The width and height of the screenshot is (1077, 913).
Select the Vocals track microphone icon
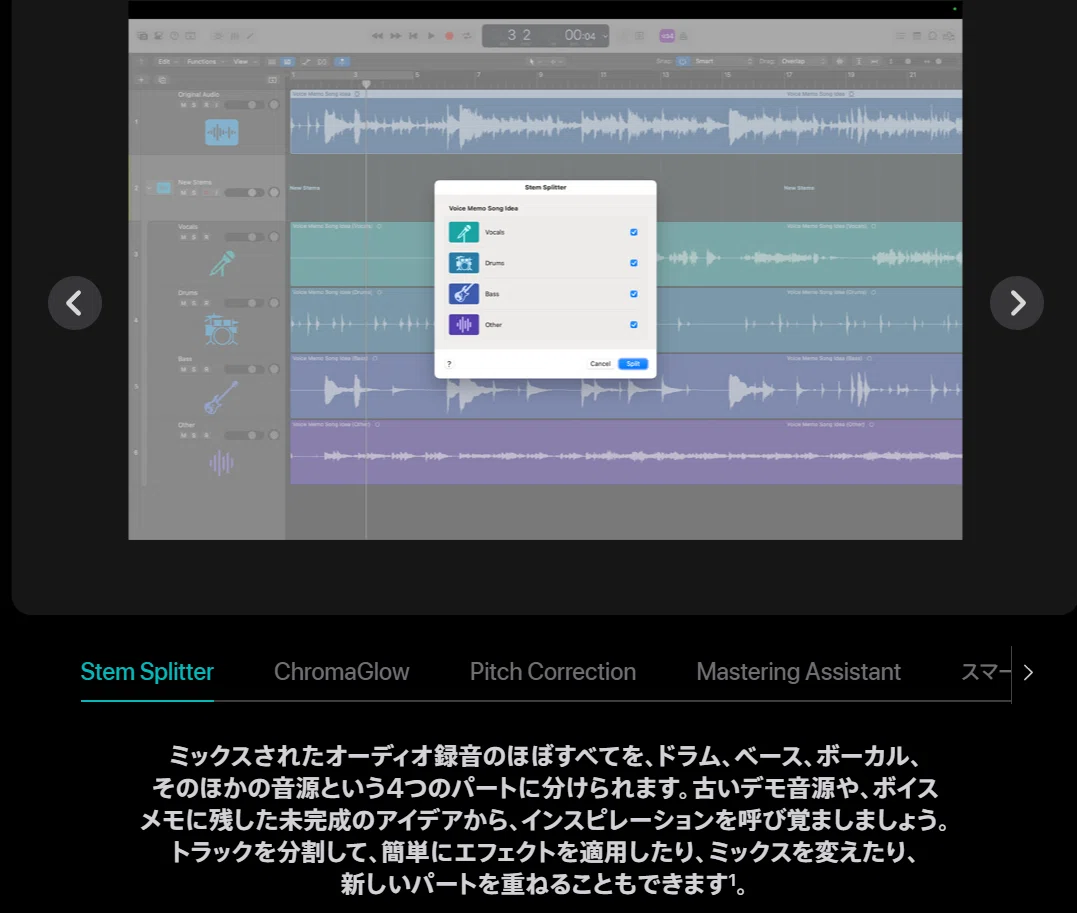[x=222, y=264]
